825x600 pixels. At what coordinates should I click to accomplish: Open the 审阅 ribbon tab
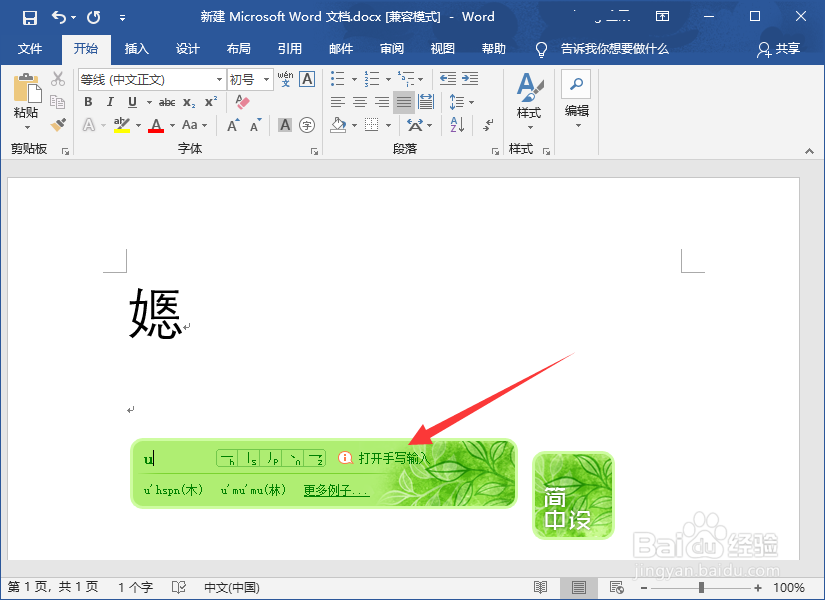[x=391, y=49]
